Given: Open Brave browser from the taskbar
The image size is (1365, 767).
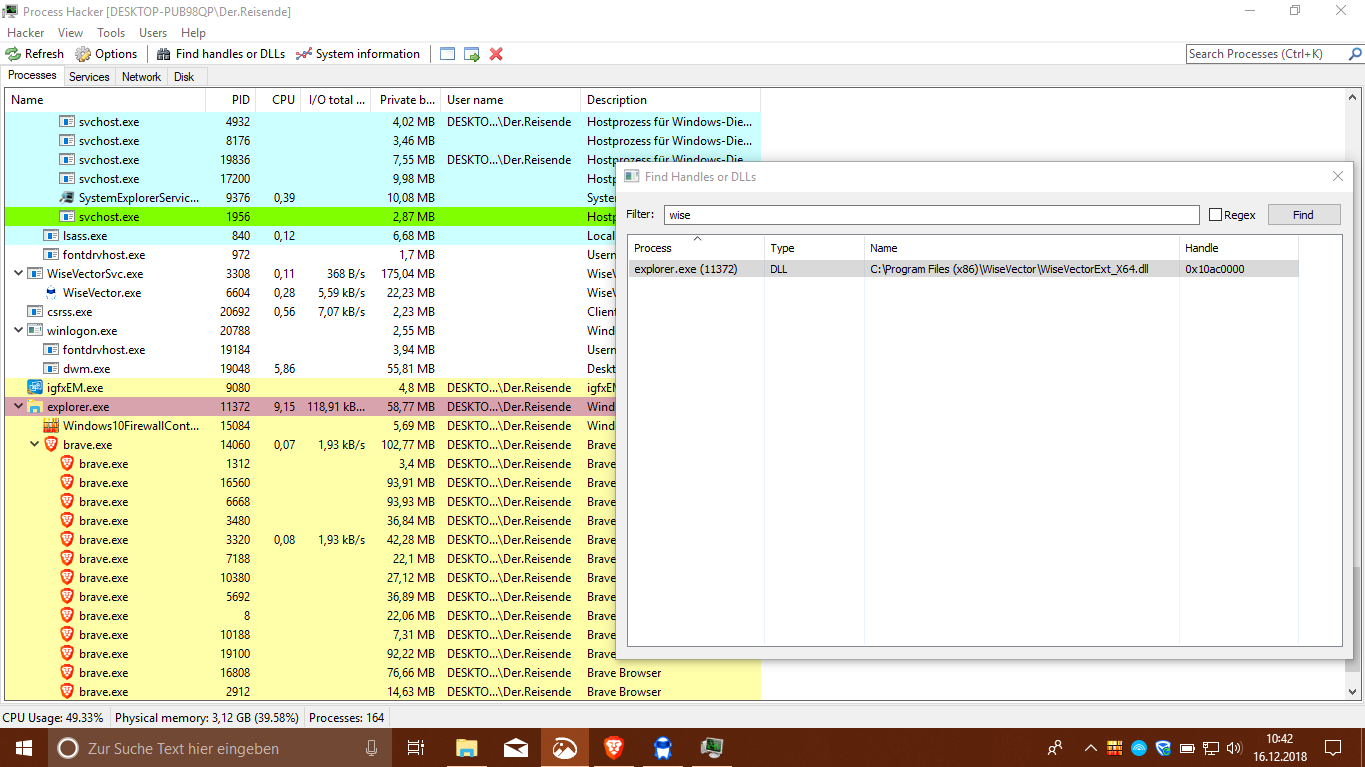Looking at the screenshot, I should pyautogui.click(x=613, y=748).
